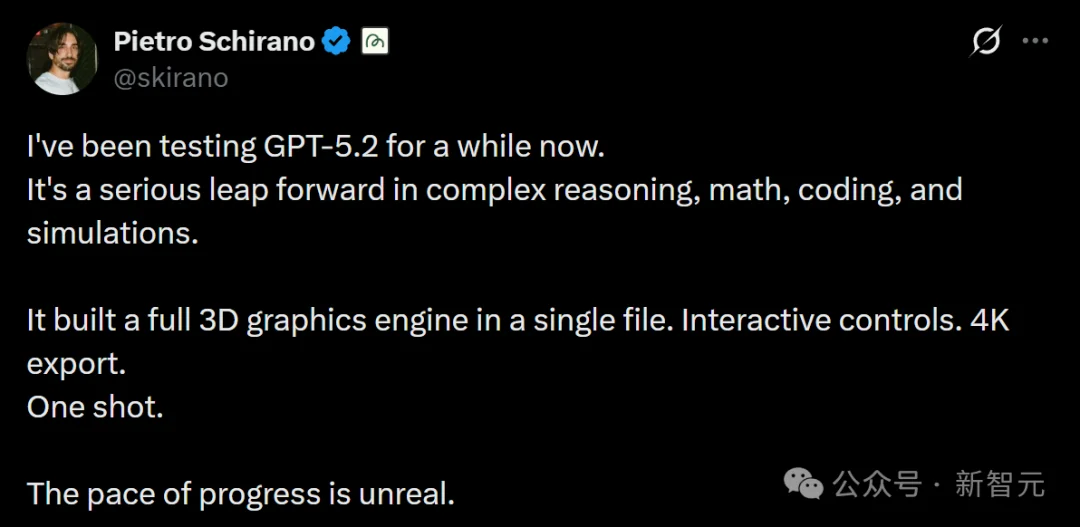The width and height of the screenshot is (1080, 527).
Task: Click the green affiliation badge icon
Action: coord(375,42)
